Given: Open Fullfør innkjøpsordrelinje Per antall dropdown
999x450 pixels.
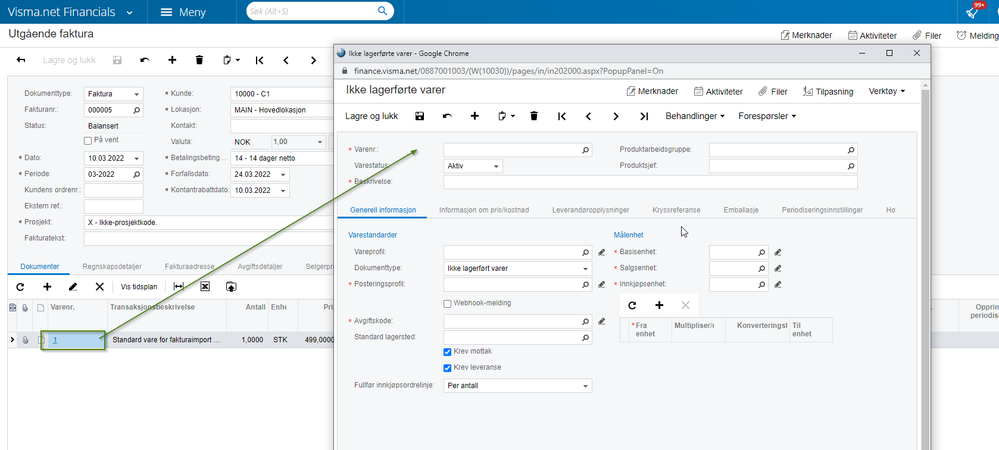Looking at the screenshot, I should click(517, 386).
